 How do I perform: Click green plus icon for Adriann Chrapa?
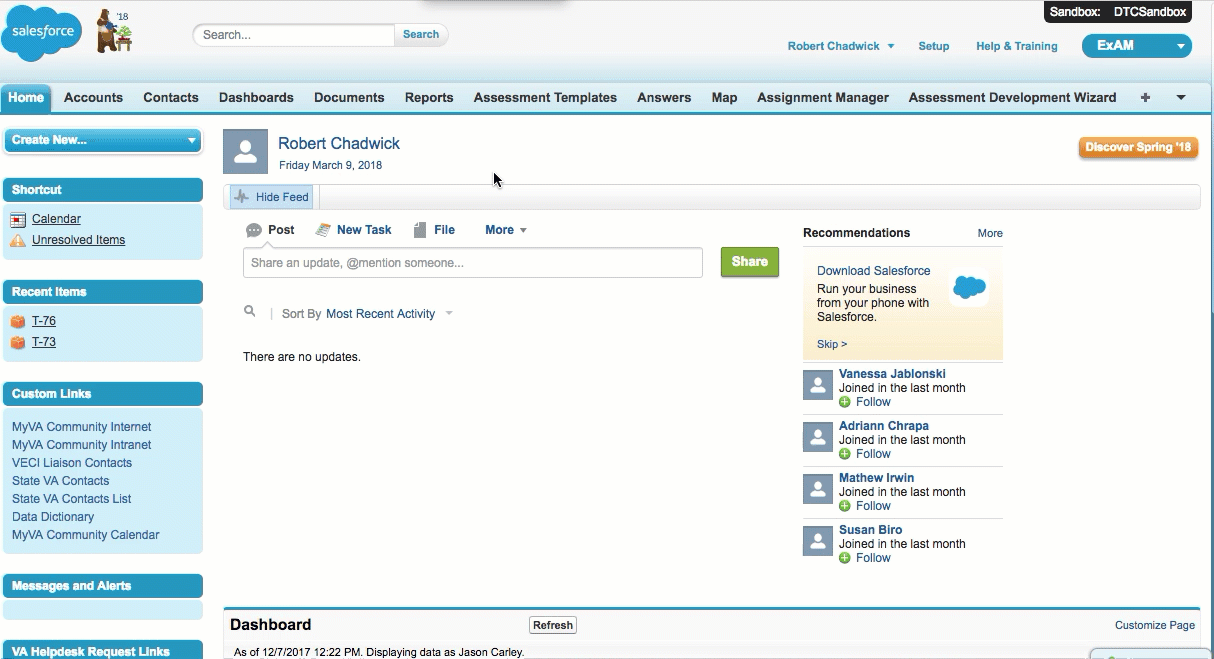click(845, 454)
